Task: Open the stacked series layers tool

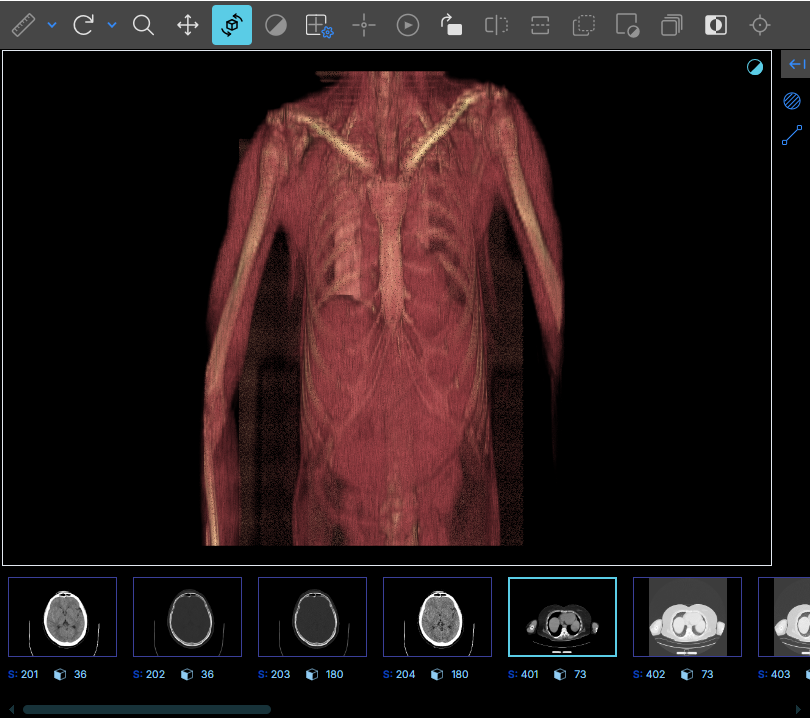Action: click(x=671, y=25)
